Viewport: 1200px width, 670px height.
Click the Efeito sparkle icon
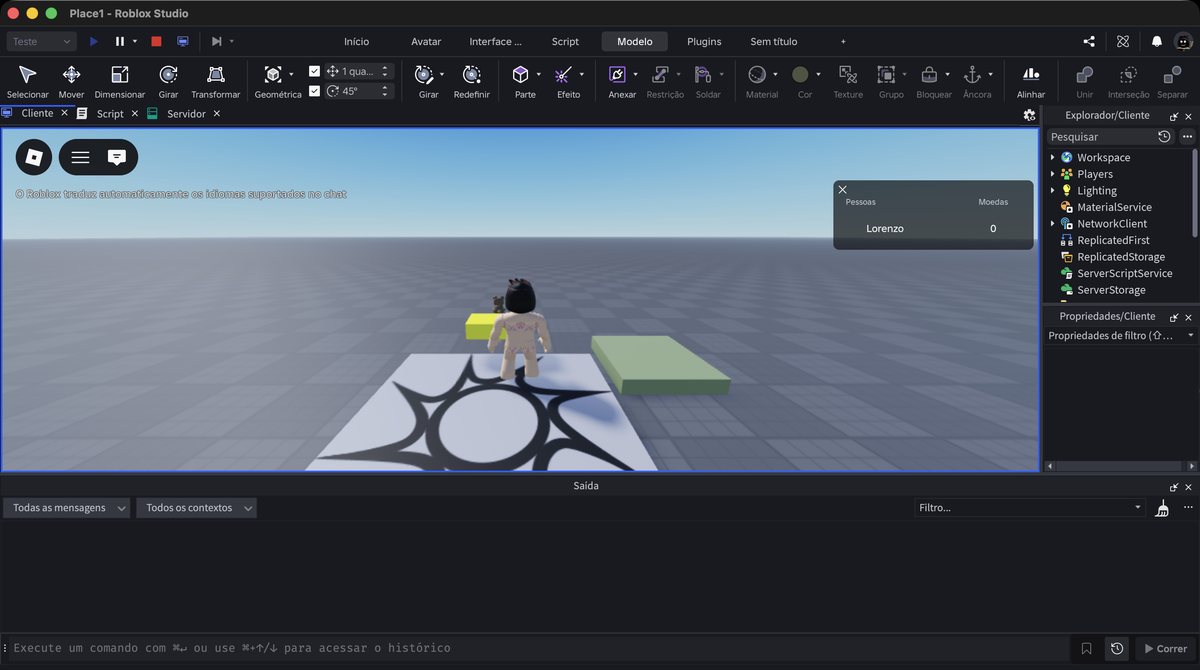pos(563,75)
